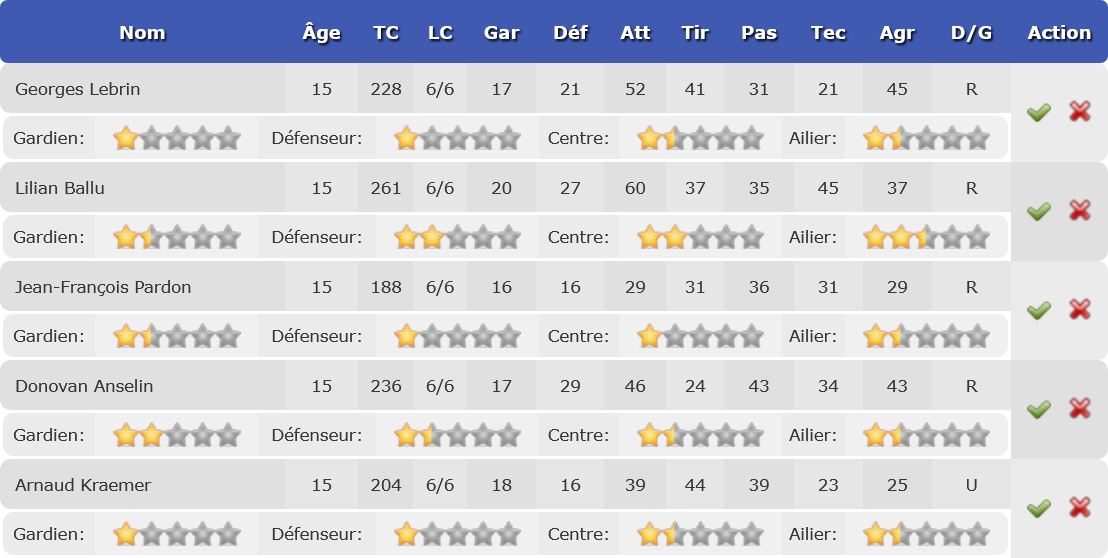Viewport: 1108px width, 558px height.
Task: Click the Gar column header
Action: (501, 33)
